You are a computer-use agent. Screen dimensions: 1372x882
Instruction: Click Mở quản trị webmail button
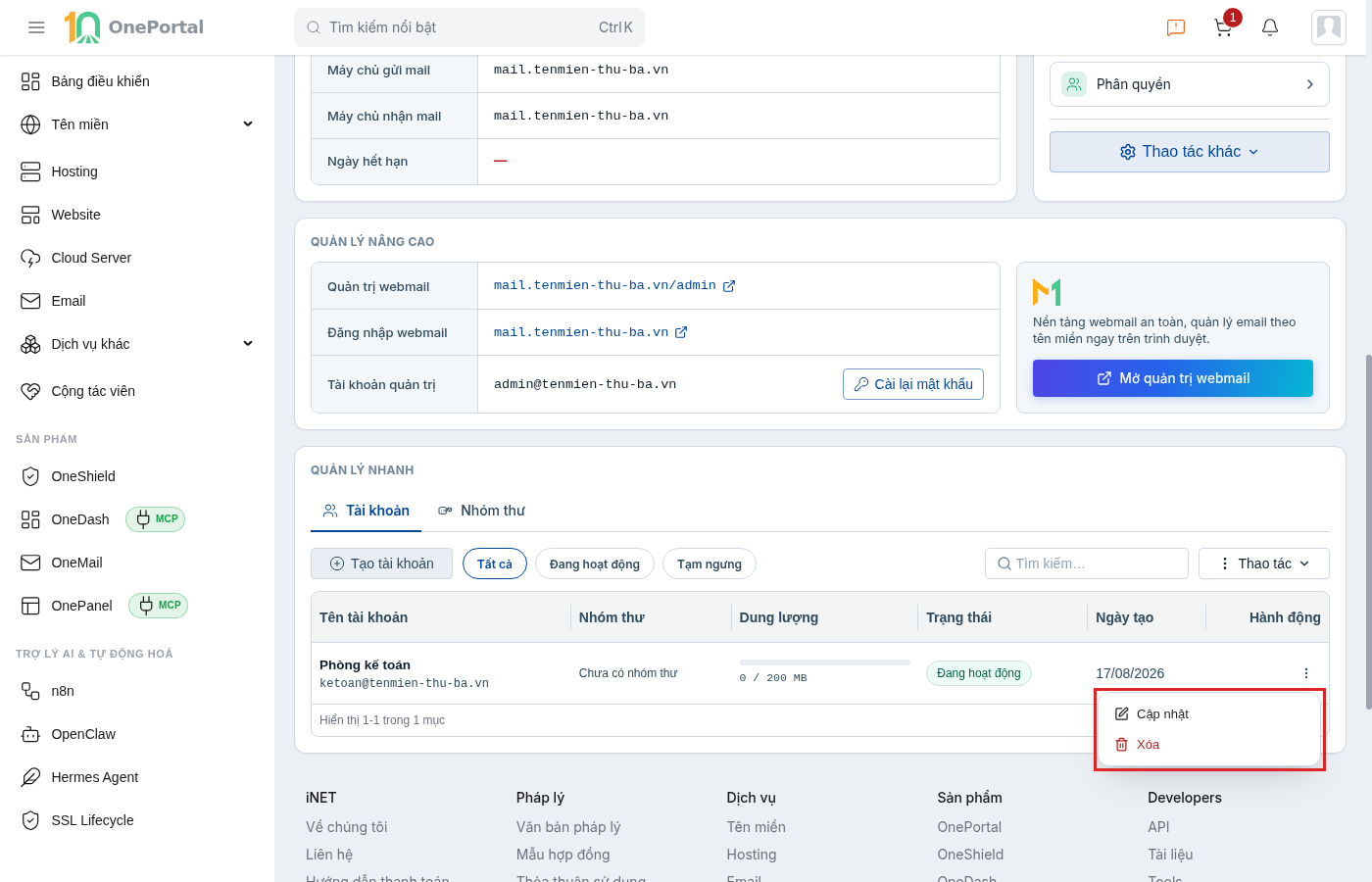click(x=1173, y=378)
